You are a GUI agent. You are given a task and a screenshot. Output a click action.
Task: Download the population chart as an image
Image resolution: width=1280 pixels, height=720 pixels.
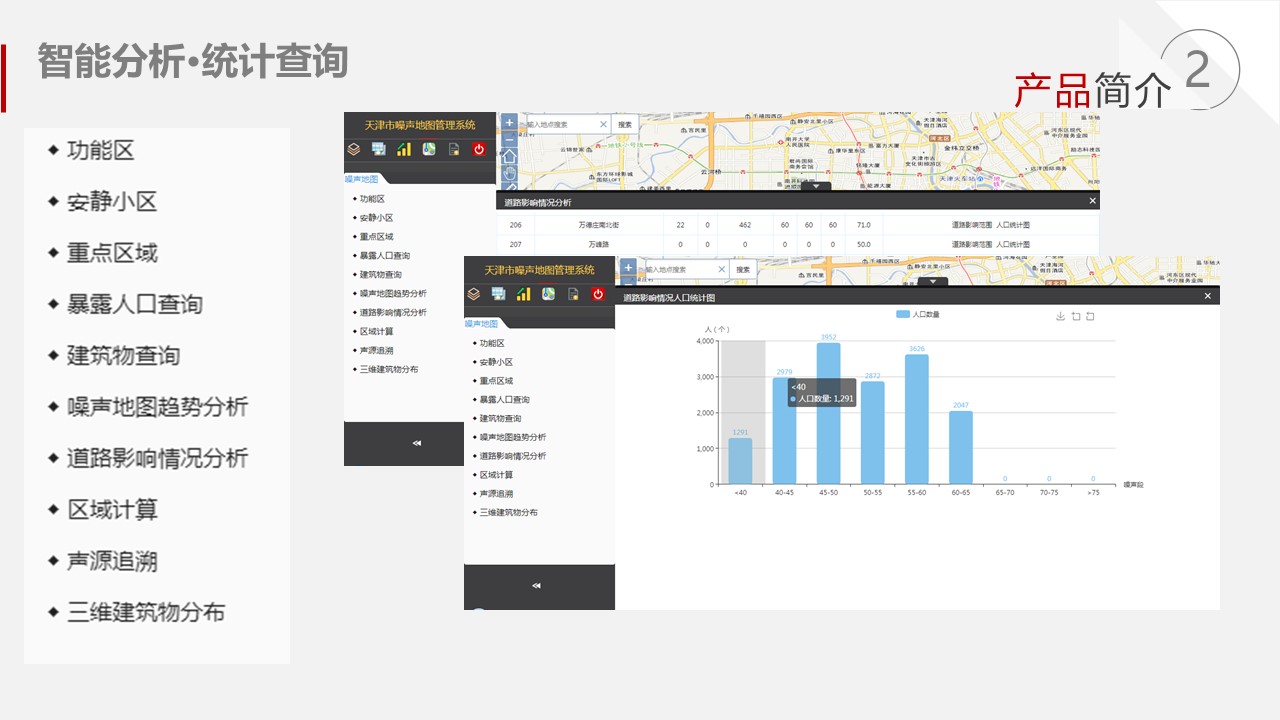(x=1060, y=317)
